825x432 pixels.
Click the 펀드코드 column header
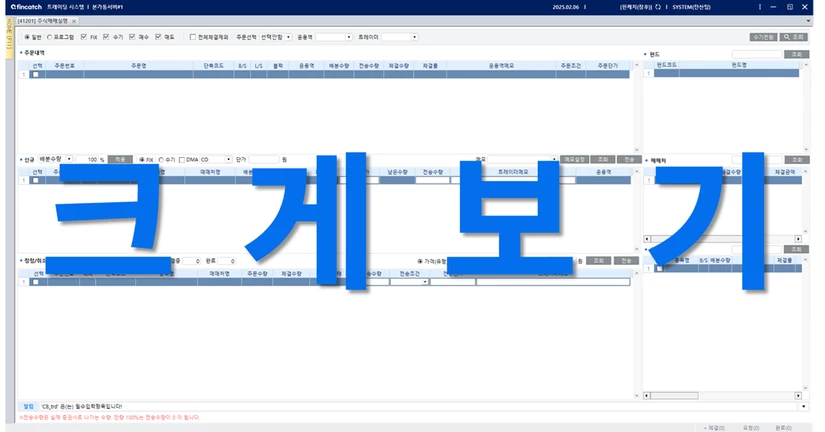(x=667, y=65)
